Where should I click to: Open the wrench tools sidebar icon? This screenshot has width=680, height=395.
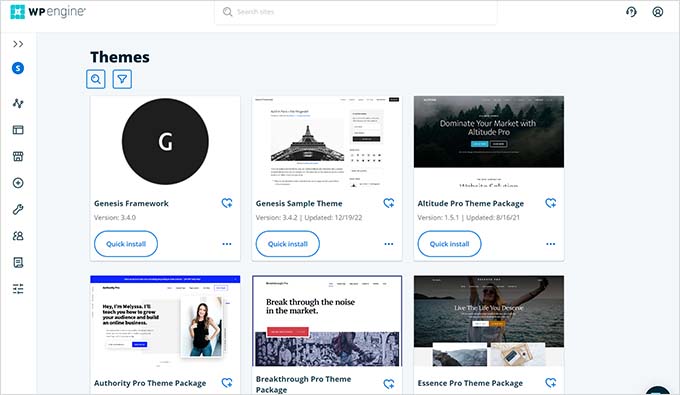click(18, 209)
